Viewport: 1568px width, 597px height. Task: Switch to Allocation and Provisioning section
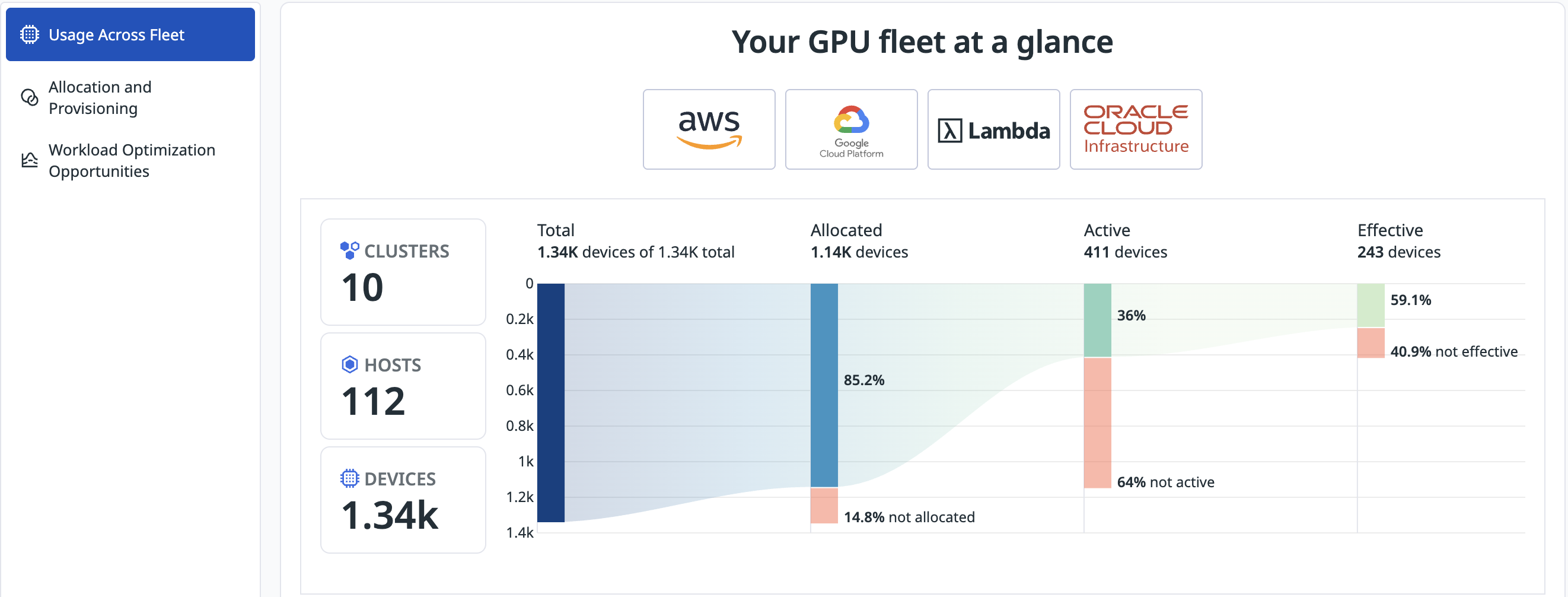(100, 97)
